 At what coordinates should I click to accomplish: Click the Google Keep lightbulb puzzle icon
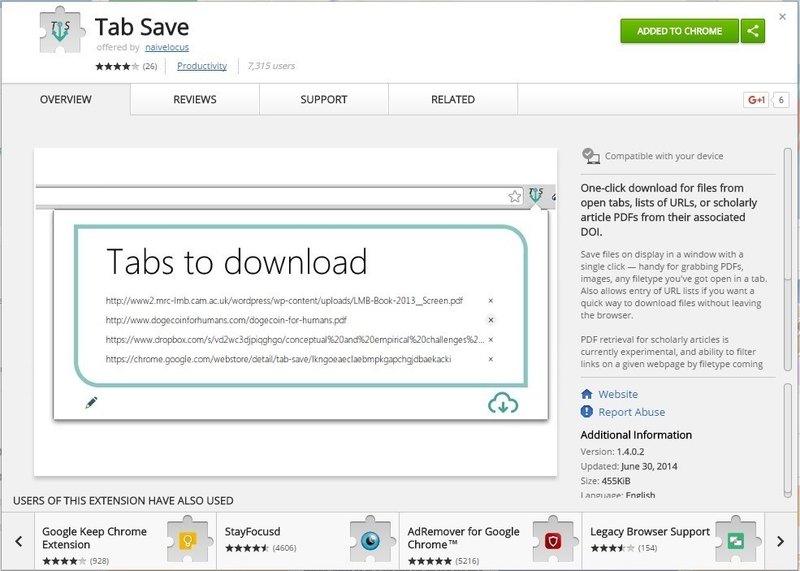coord(188,539)
